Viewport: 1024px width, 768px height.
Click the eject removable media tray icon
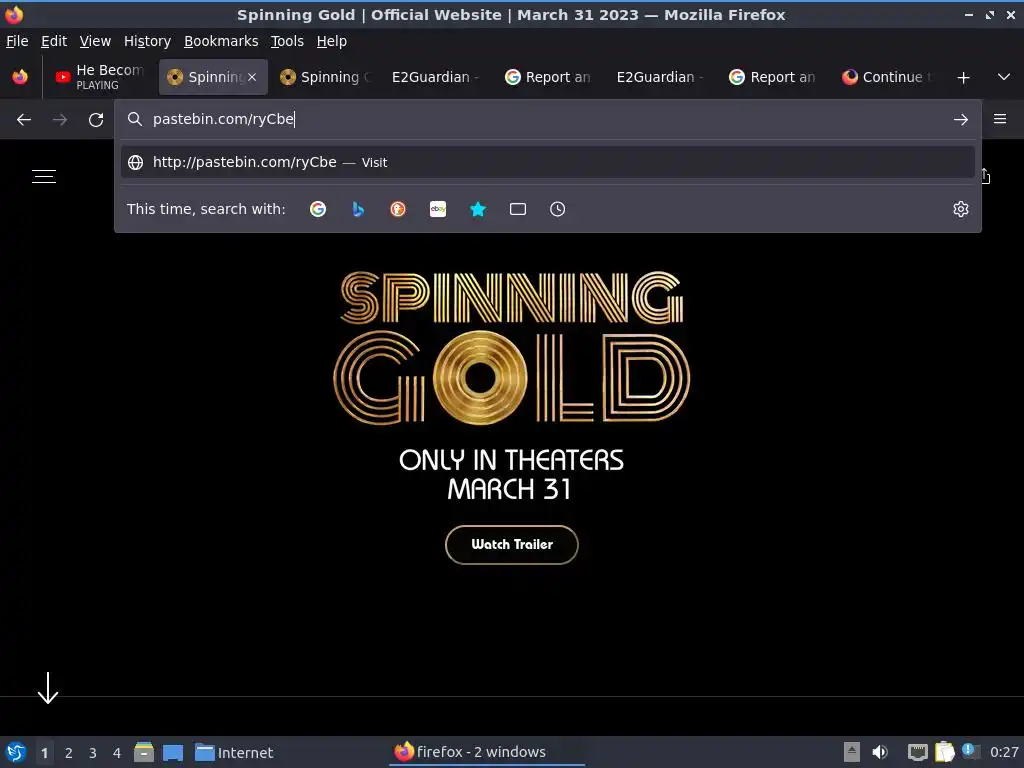[852, 752]
